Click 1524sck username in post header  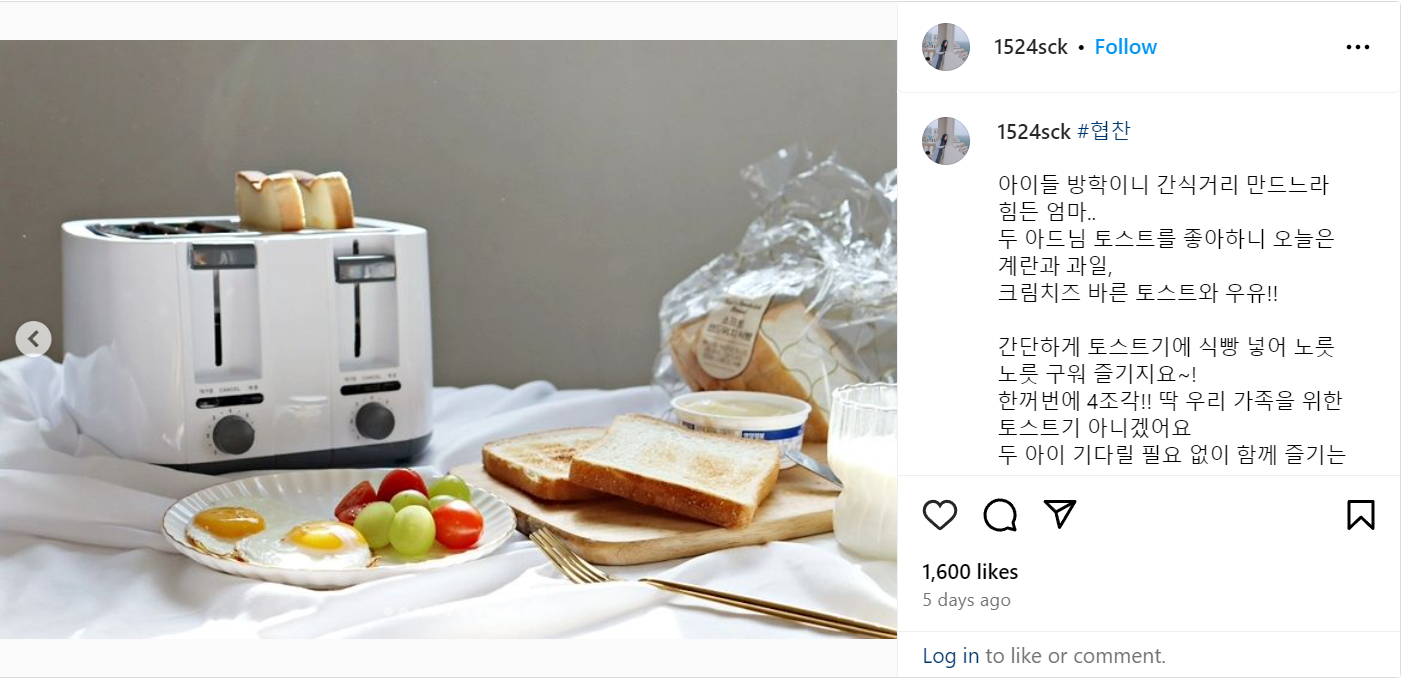(x=1030, y=47)
